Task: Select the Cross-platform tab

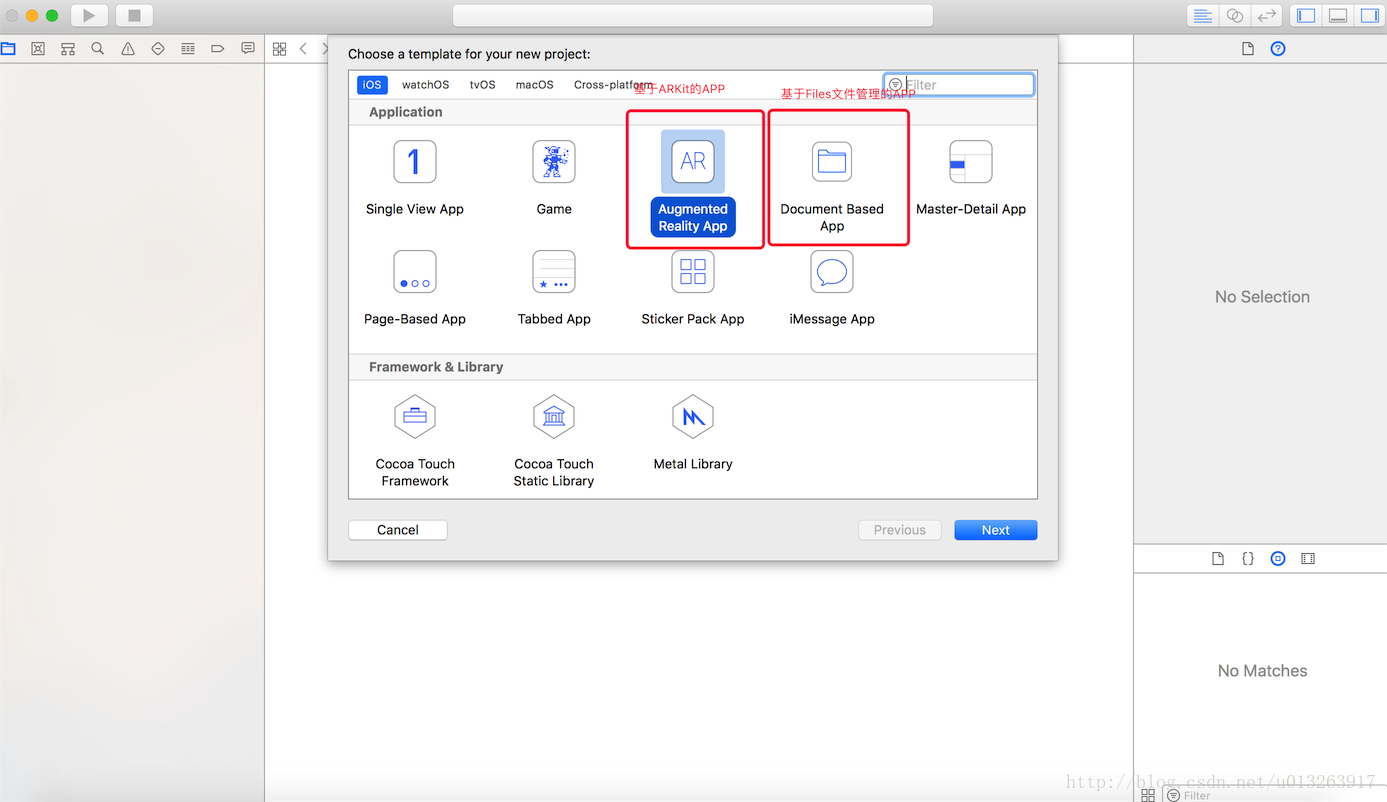Action: point(613,85)
